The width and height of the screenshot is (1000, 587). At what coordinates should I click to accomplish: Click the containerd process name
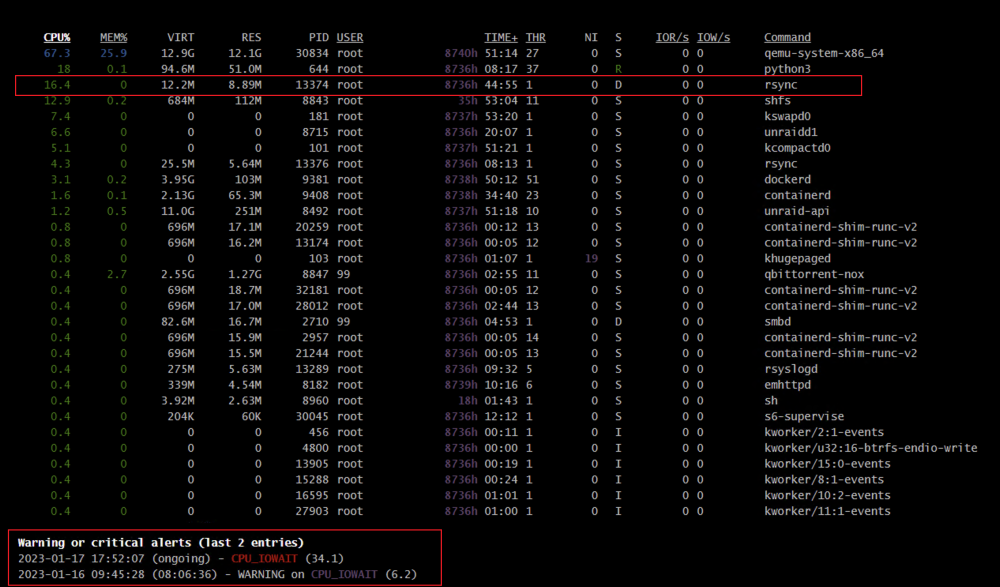pyautogui.click(x=797, y=195)
